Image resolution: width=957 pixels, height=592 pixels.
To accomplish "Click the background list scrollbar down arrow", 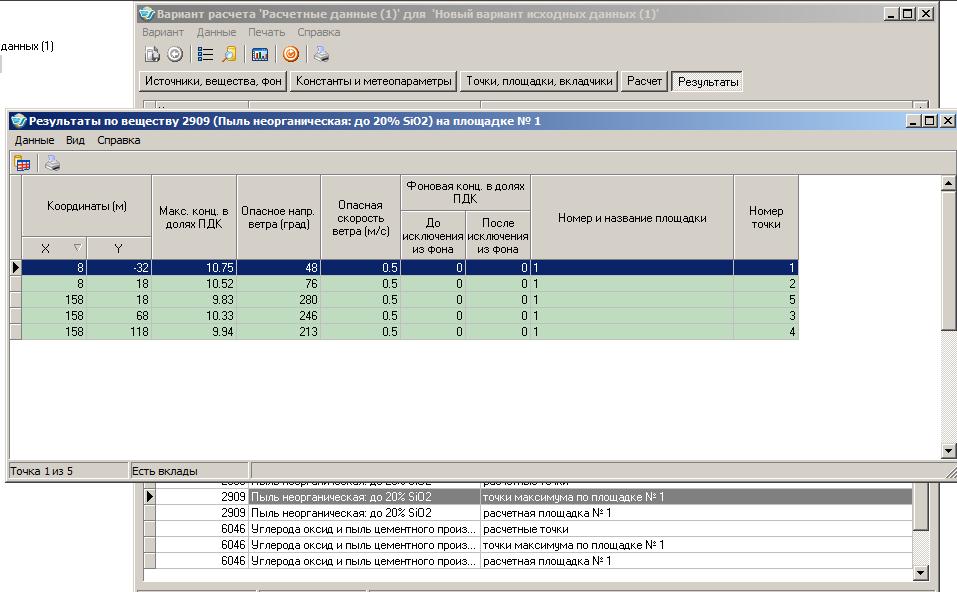I will tap(921, 573).
